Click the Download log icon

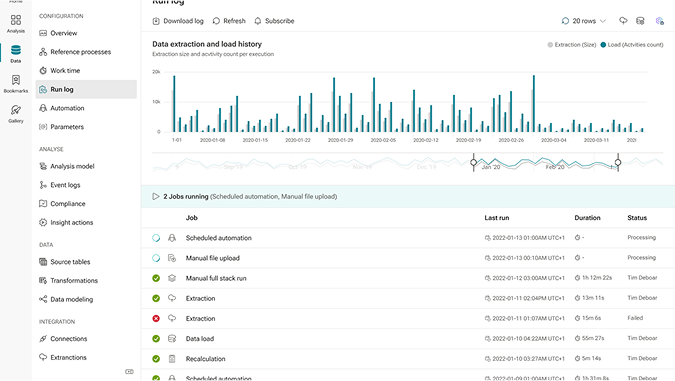(x=156, y=21)
